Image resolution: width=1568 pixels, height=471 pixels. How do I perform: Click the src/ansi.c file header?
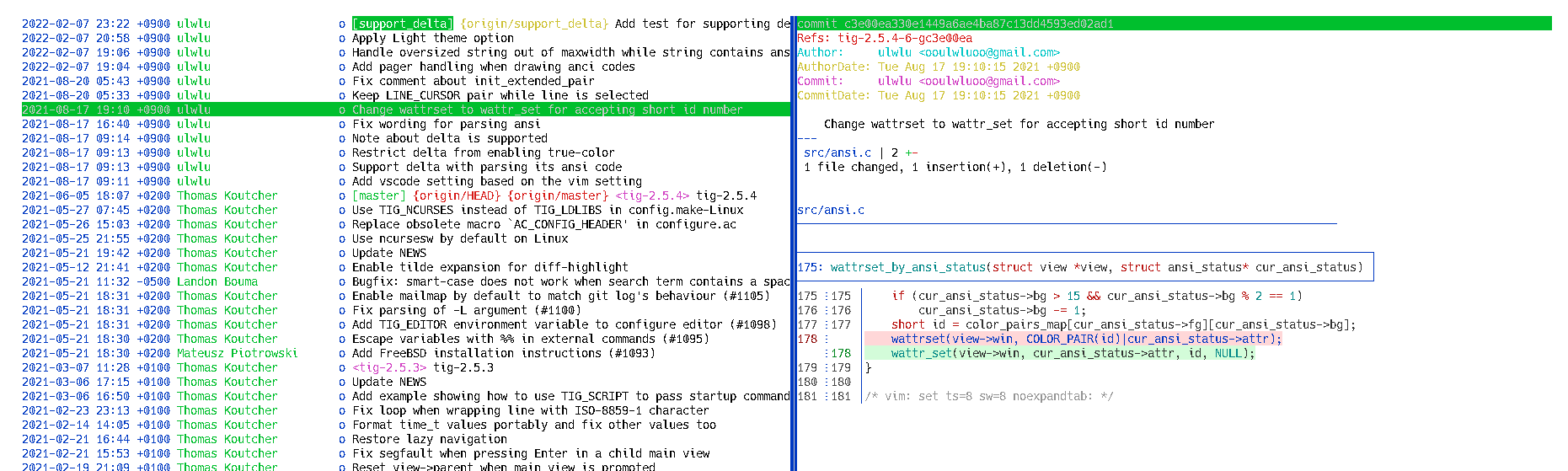click(x=831, y=210)
